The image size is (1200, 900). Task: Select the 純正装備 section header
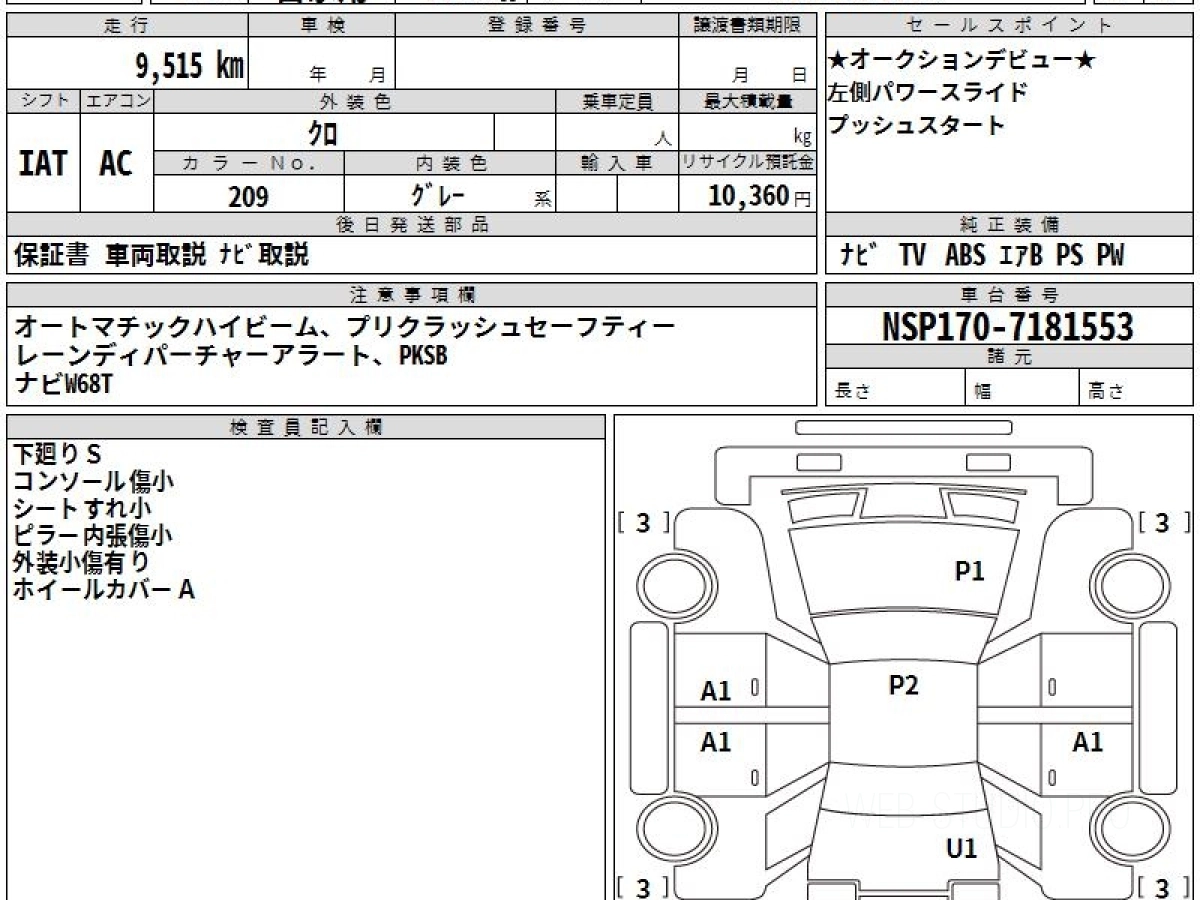pos(1009,225)
